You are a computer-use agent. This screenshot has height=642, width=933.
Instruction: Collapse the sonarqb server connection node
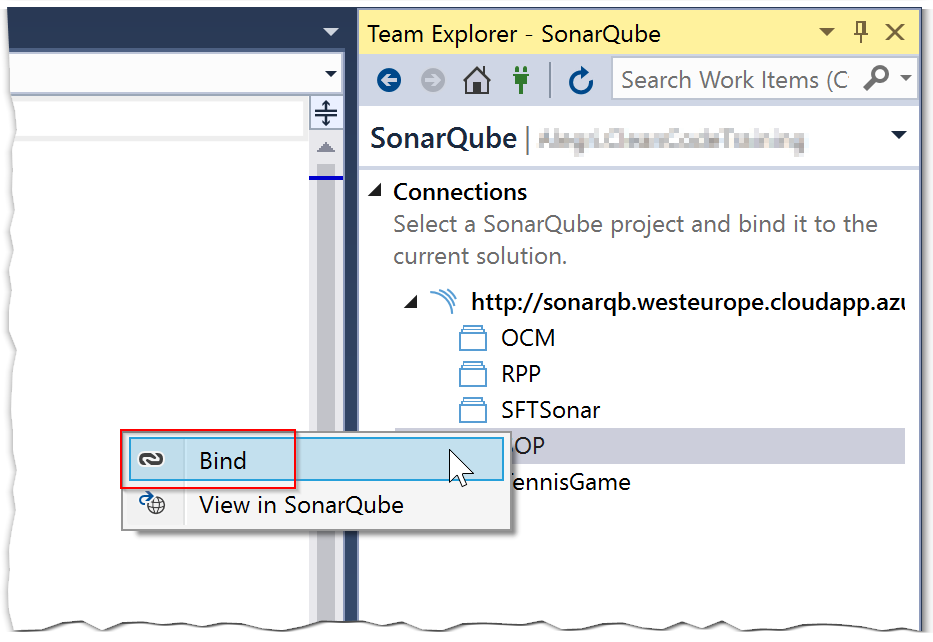point(412,301)
